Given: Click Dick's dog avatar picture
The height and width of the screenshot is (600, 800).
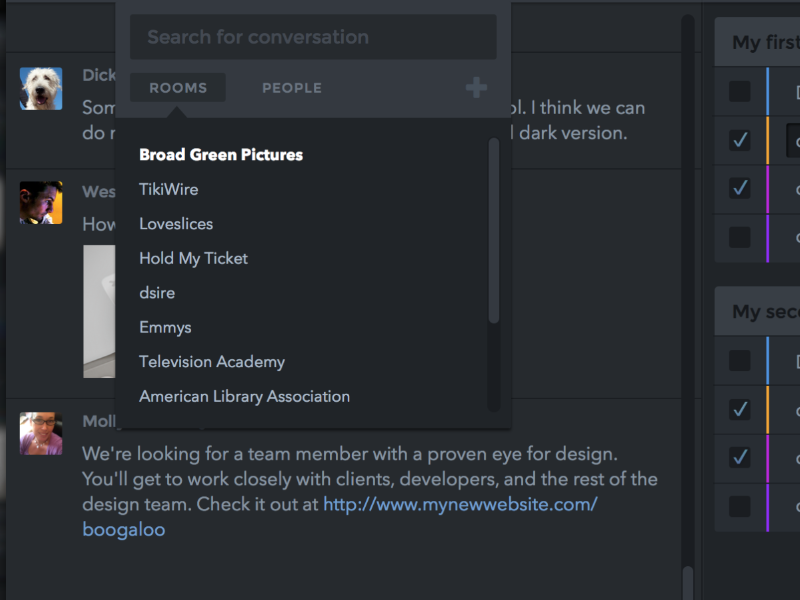Looking at the screenshot, I should tap(41, 90).
